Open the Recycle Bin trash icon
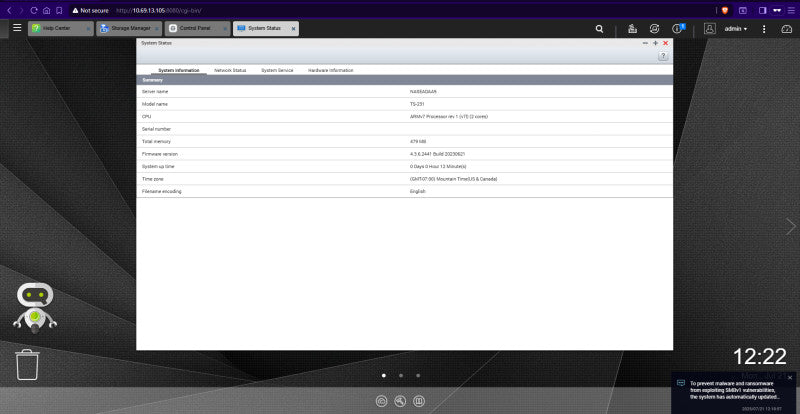 pos(28,364)
